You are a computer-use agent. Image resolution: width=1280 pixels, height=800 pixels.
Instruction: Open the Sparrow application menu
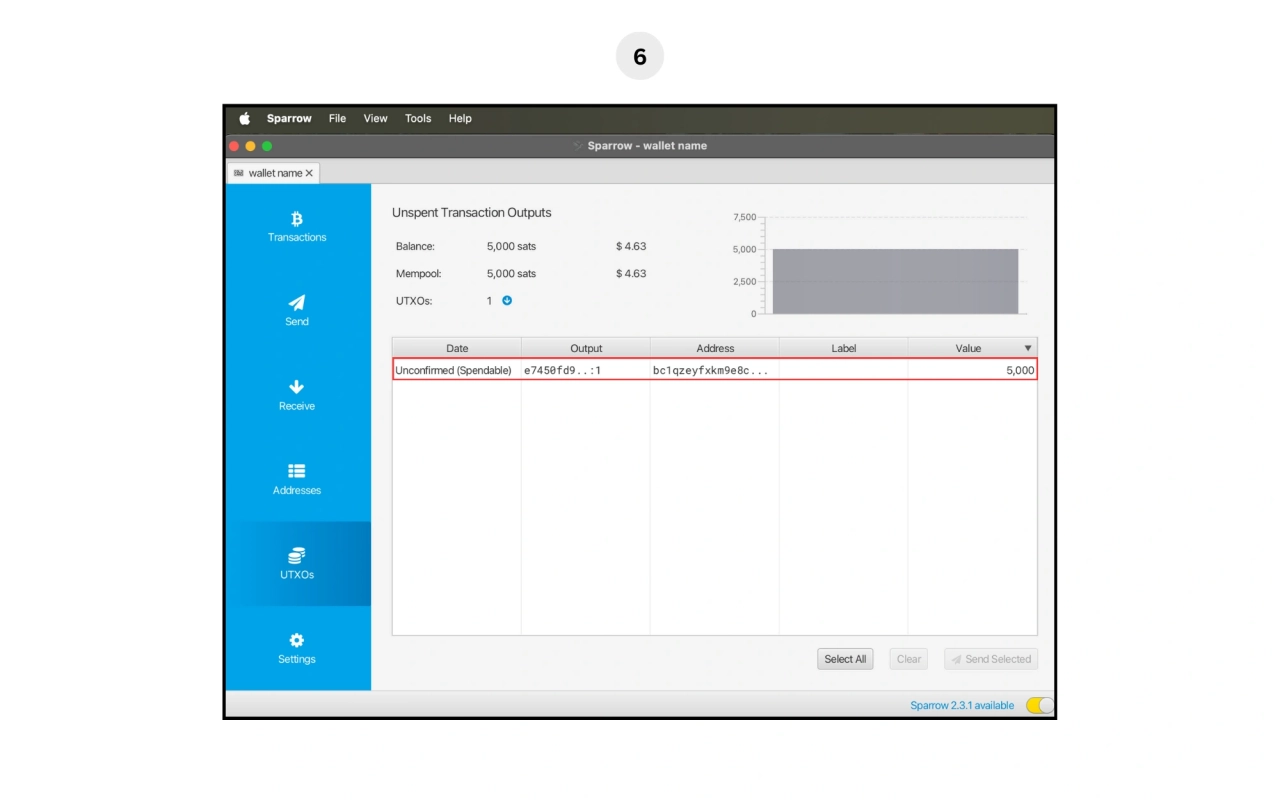(x=289, y=118)
